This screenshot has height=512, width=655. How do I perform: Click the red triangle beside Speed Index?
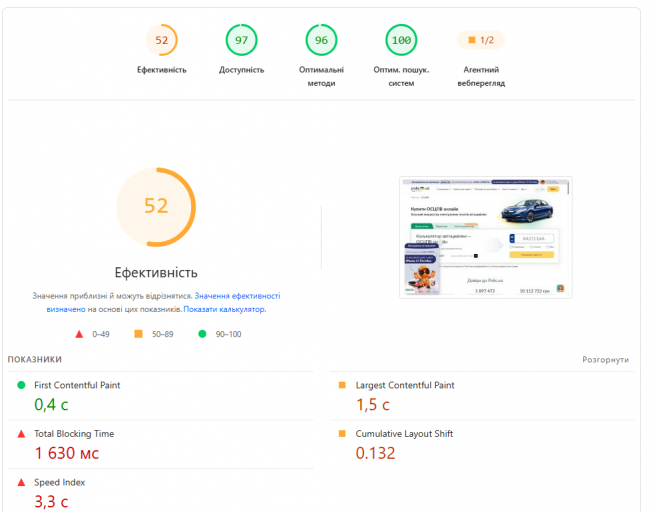(x=21, y=482)
